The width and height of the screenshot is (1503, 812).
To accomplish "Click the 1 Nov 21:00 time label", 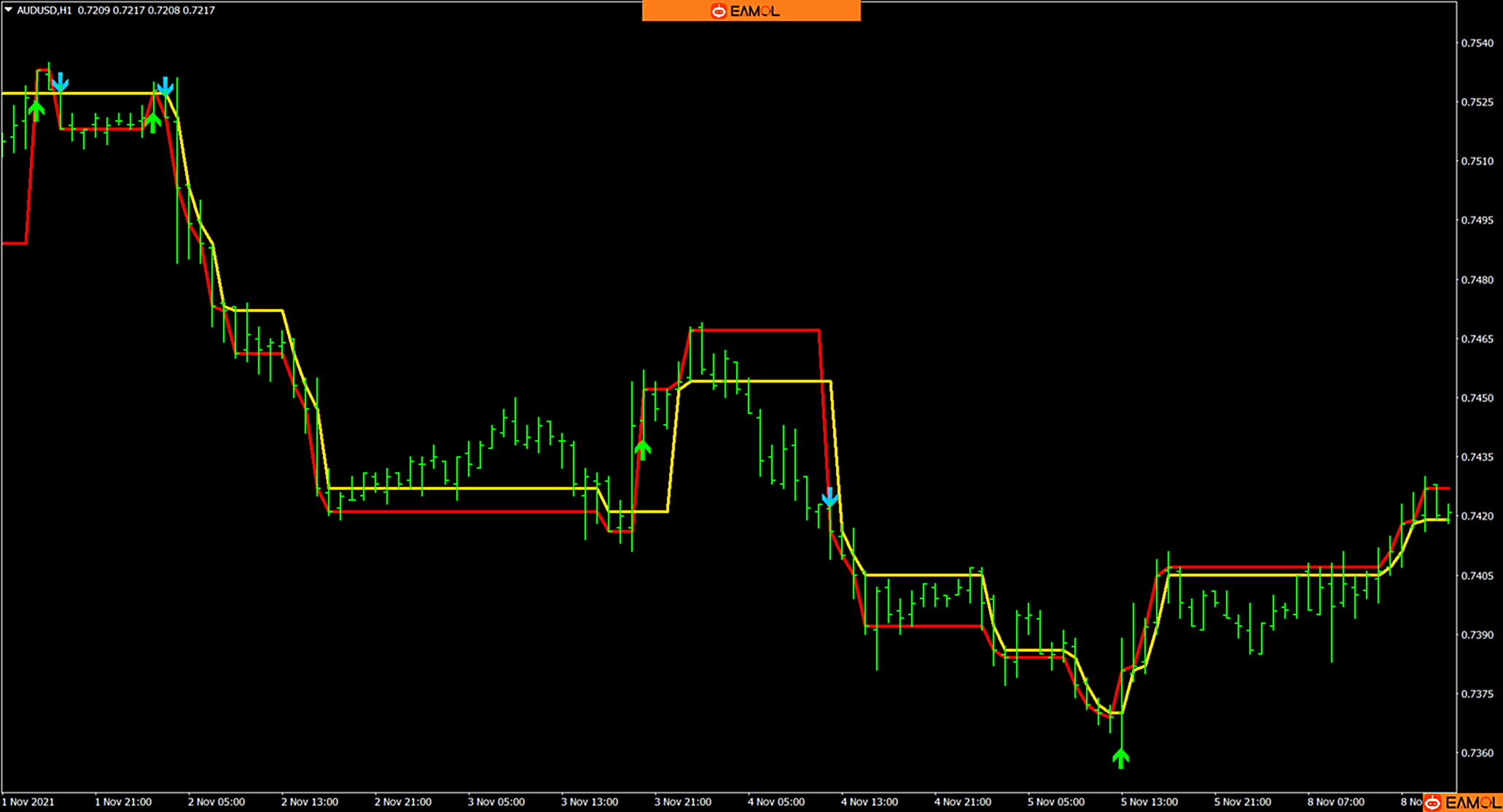I will pyautogui.click(x=123, y=802).
